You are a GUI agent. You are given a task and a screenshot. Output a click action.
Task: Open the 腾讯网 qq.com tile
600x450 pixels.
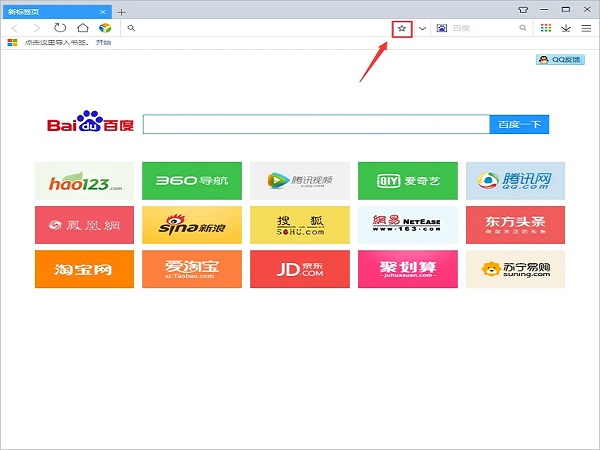(515, 181)
